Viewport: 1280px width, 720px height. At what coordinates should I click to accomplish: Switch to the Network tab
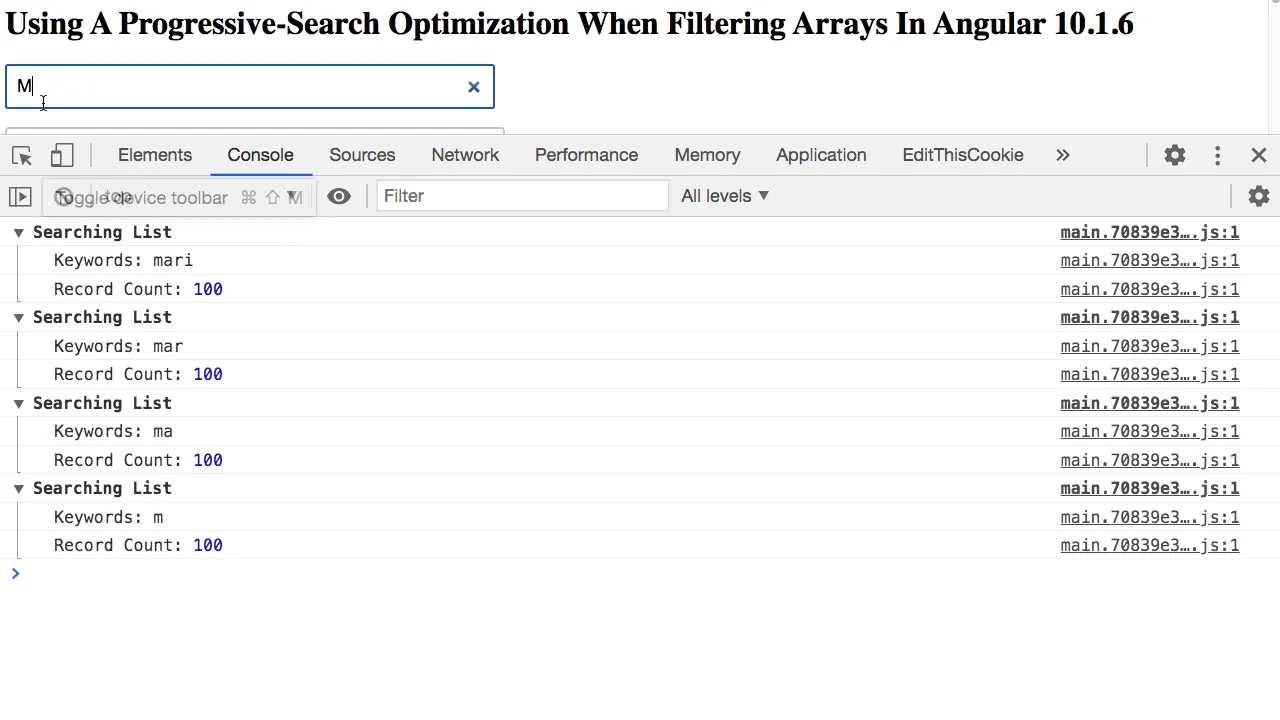click(x=465, y=155)
